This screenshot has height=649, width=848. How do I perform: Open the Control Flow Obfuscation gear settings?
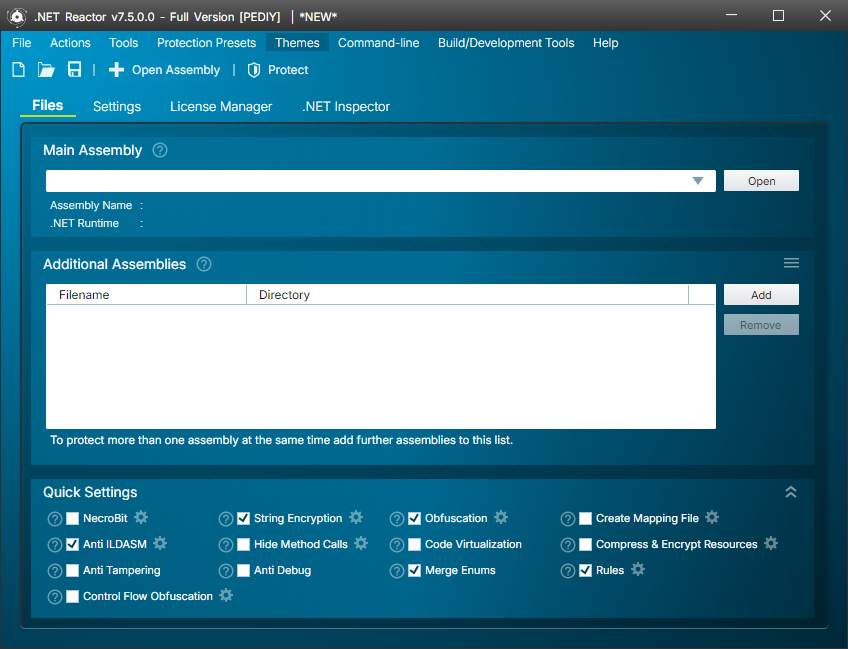pos(226,595)
